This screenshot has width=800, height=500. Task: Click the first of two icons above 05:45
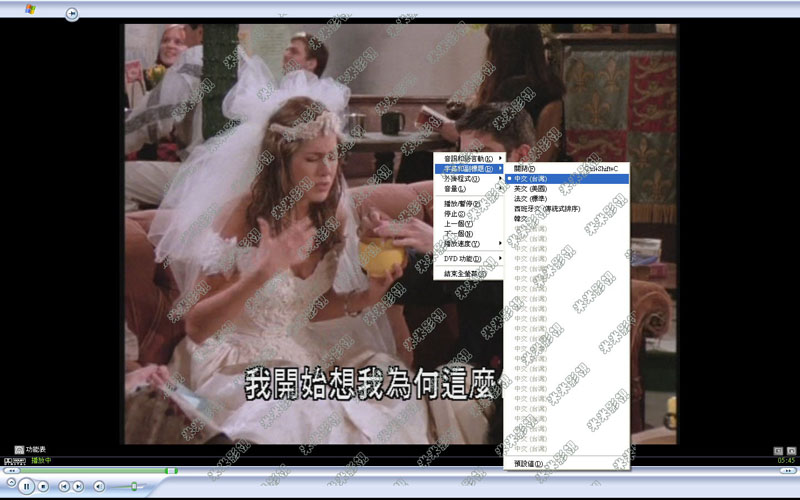778,451
